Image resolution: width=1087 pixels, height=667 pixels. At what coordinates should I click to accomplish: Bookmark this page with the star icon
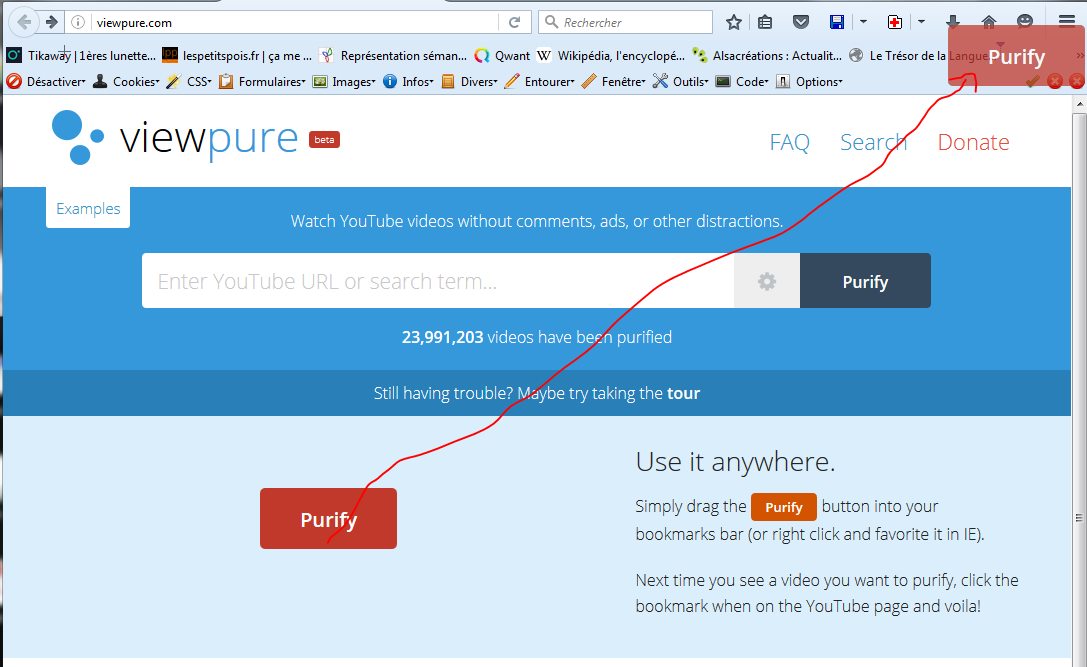[733, 22]
